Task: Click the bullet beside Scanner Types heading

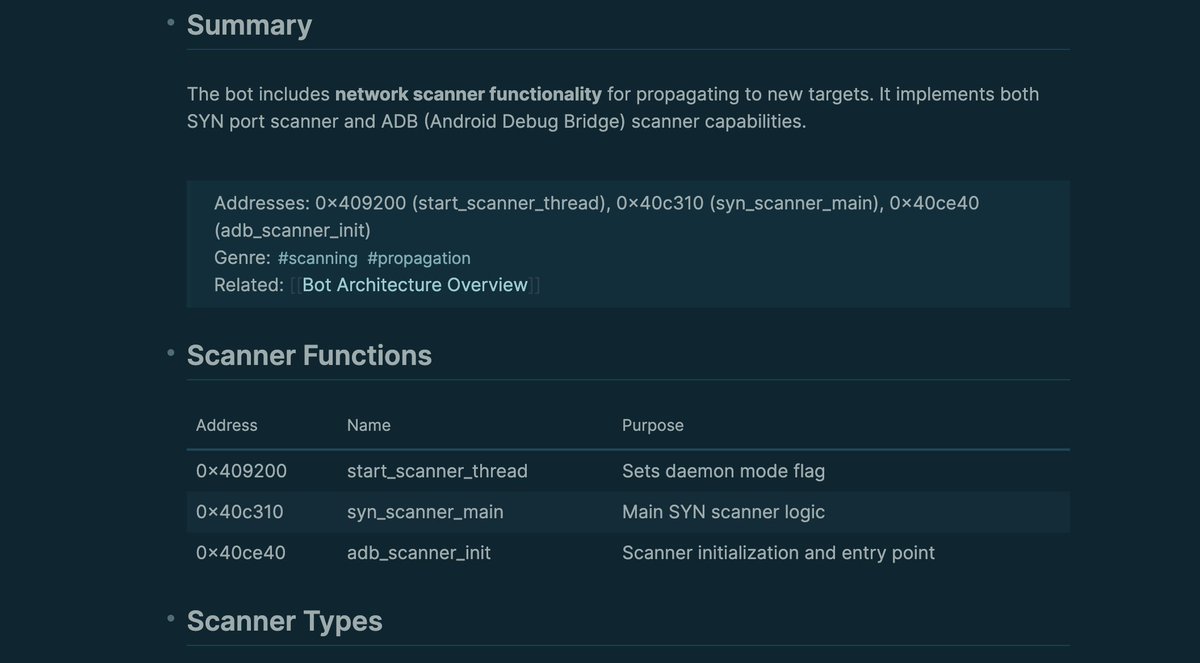Action: [x=171, y=617]
